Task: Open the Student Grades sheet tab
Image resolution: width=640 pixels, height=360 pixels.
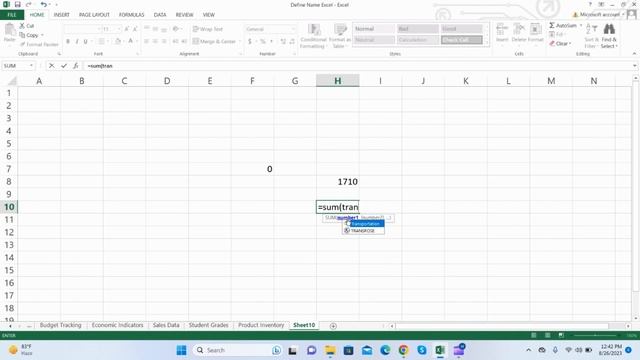Action: 208,325
